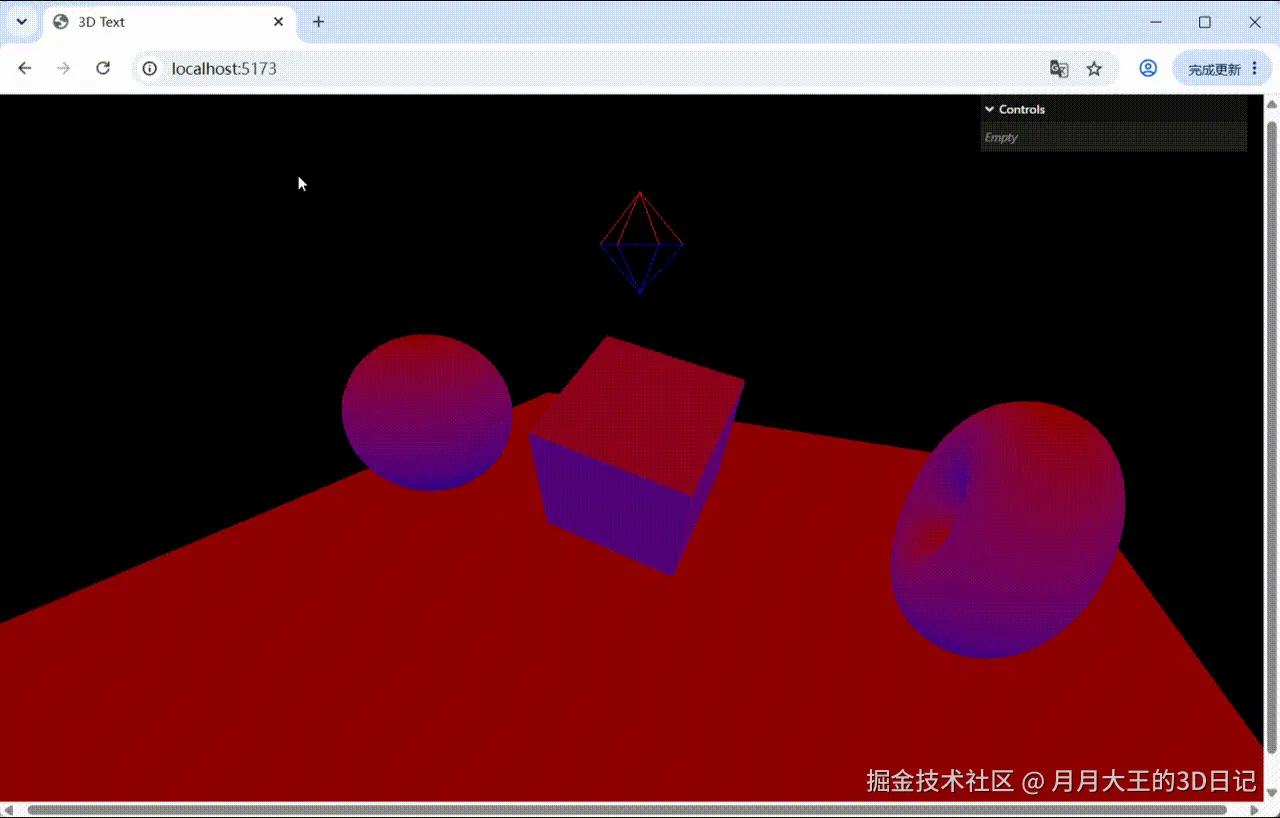
Task: Focus the localhost:5173 address bar
Action: 625,68
